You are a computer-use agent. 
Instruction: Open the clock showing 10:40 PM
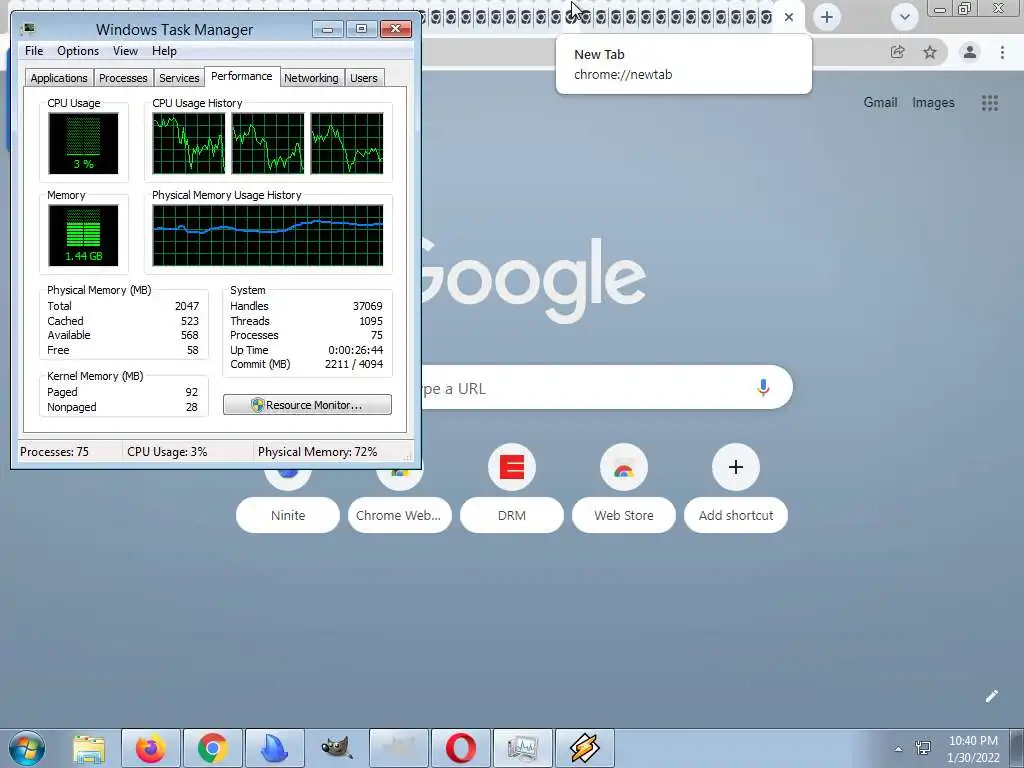coord(973,749)
